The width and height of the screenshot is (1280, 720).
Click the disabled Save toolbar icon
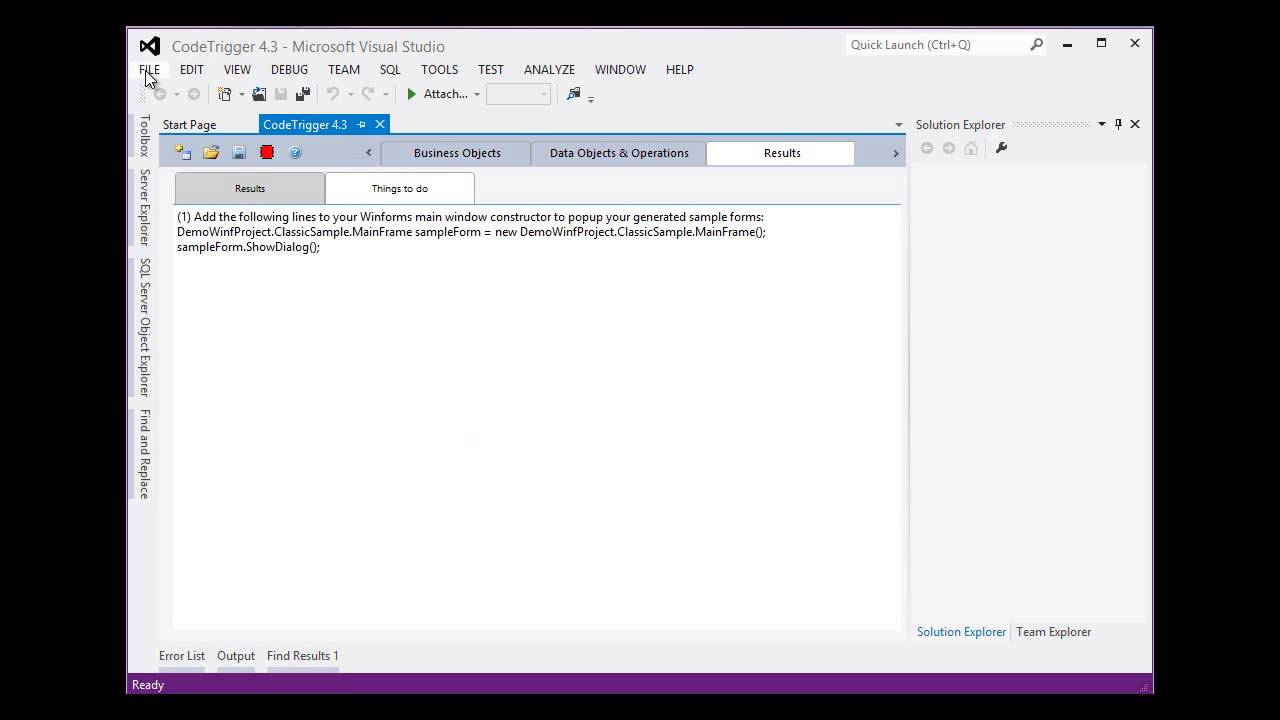click(281, 94)
